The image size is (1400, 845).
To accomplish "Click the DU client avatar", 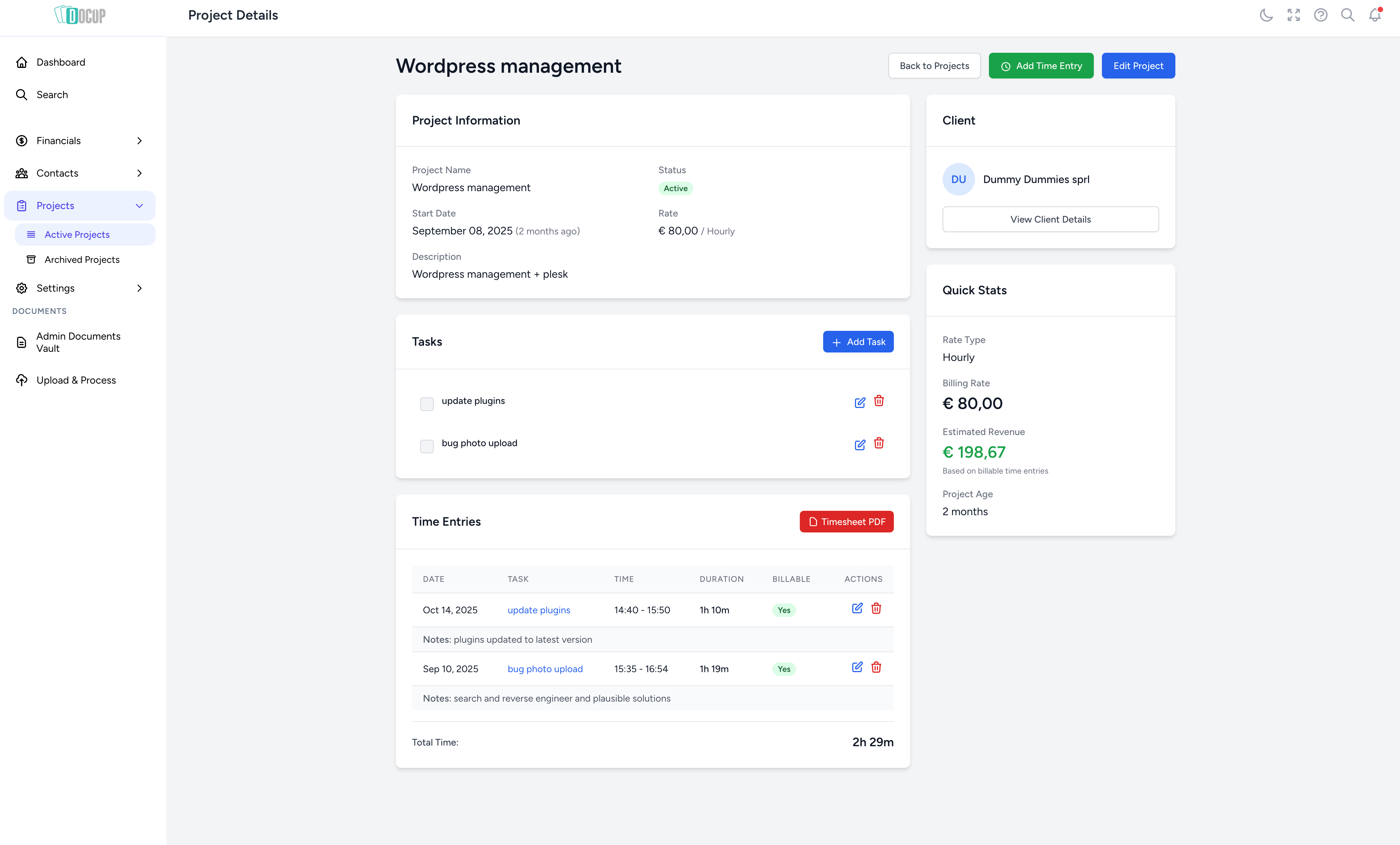I will (x=958, y=179).
